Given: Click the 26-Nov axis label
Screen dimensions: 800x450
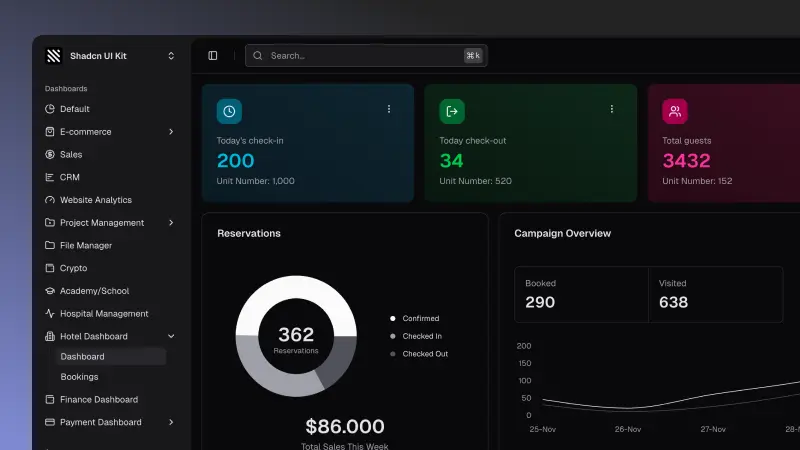Looking at the screenshot, I should [x=628, y=429].
